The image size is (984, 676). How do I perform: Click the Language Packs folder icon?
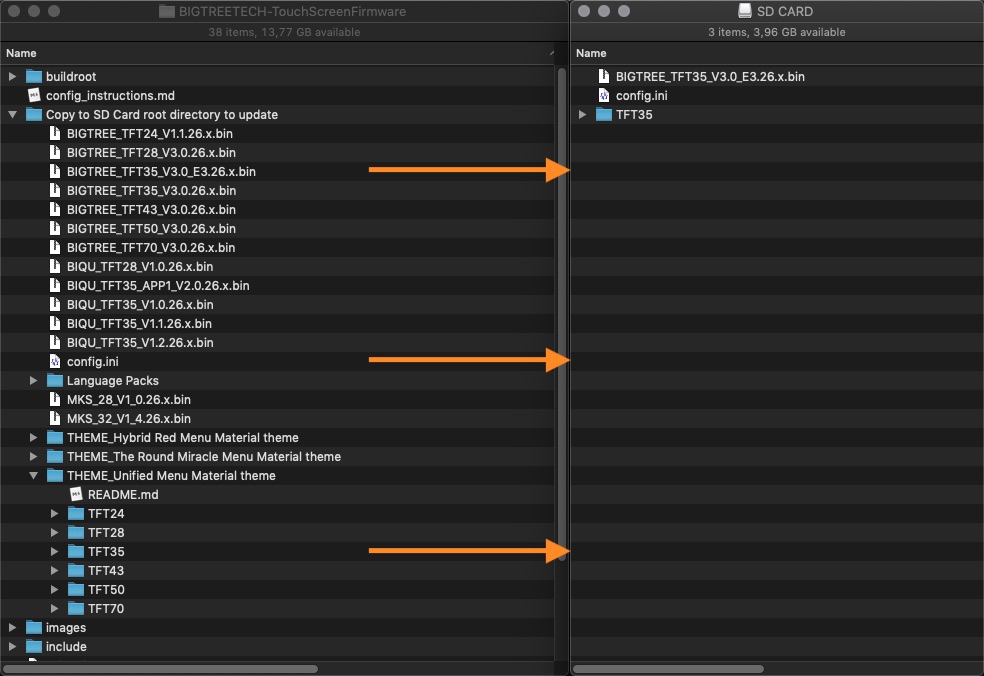pos(55,380)
